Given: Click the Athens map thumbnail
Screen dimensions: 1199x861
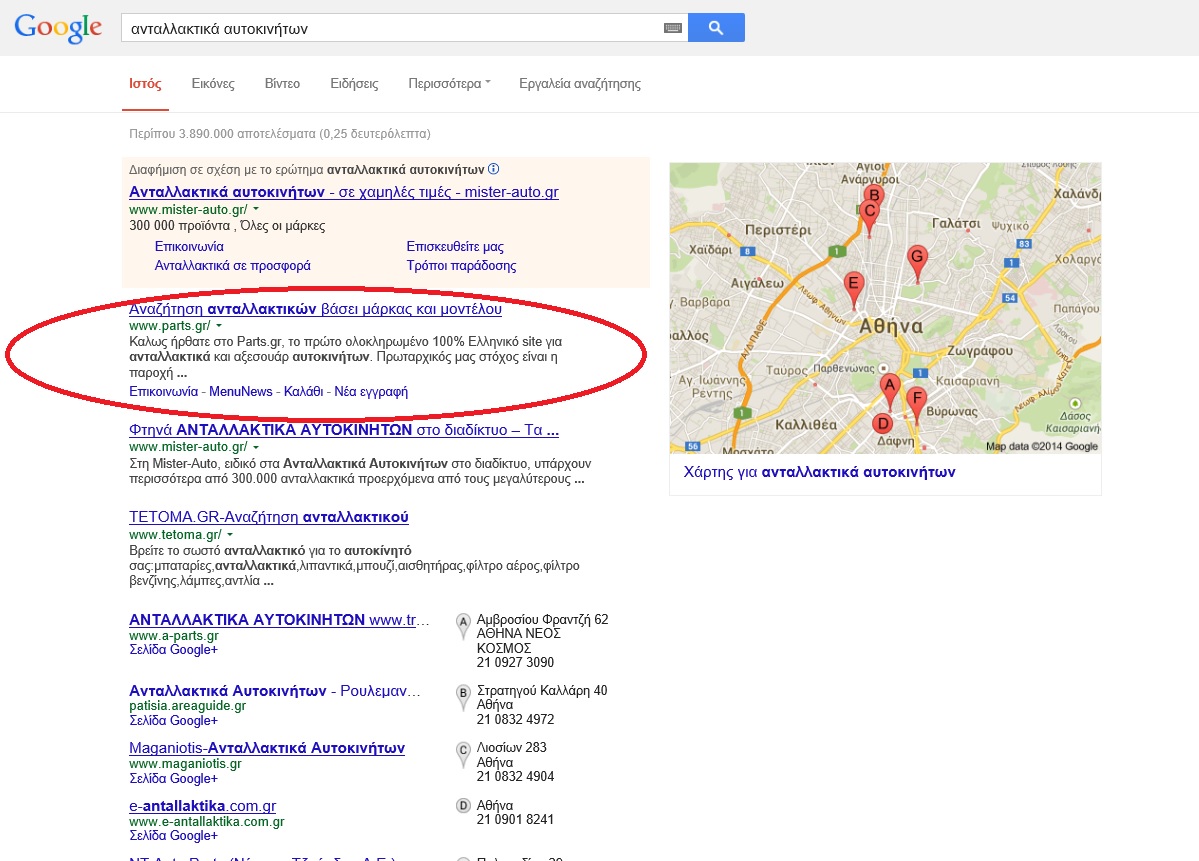Looking at the screenshot, I should [885, 307].
